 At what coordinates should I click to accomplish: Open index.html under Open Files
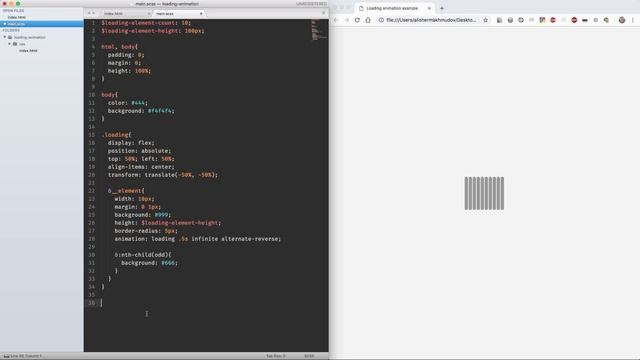pyautogui.click(x=16, y=17)
